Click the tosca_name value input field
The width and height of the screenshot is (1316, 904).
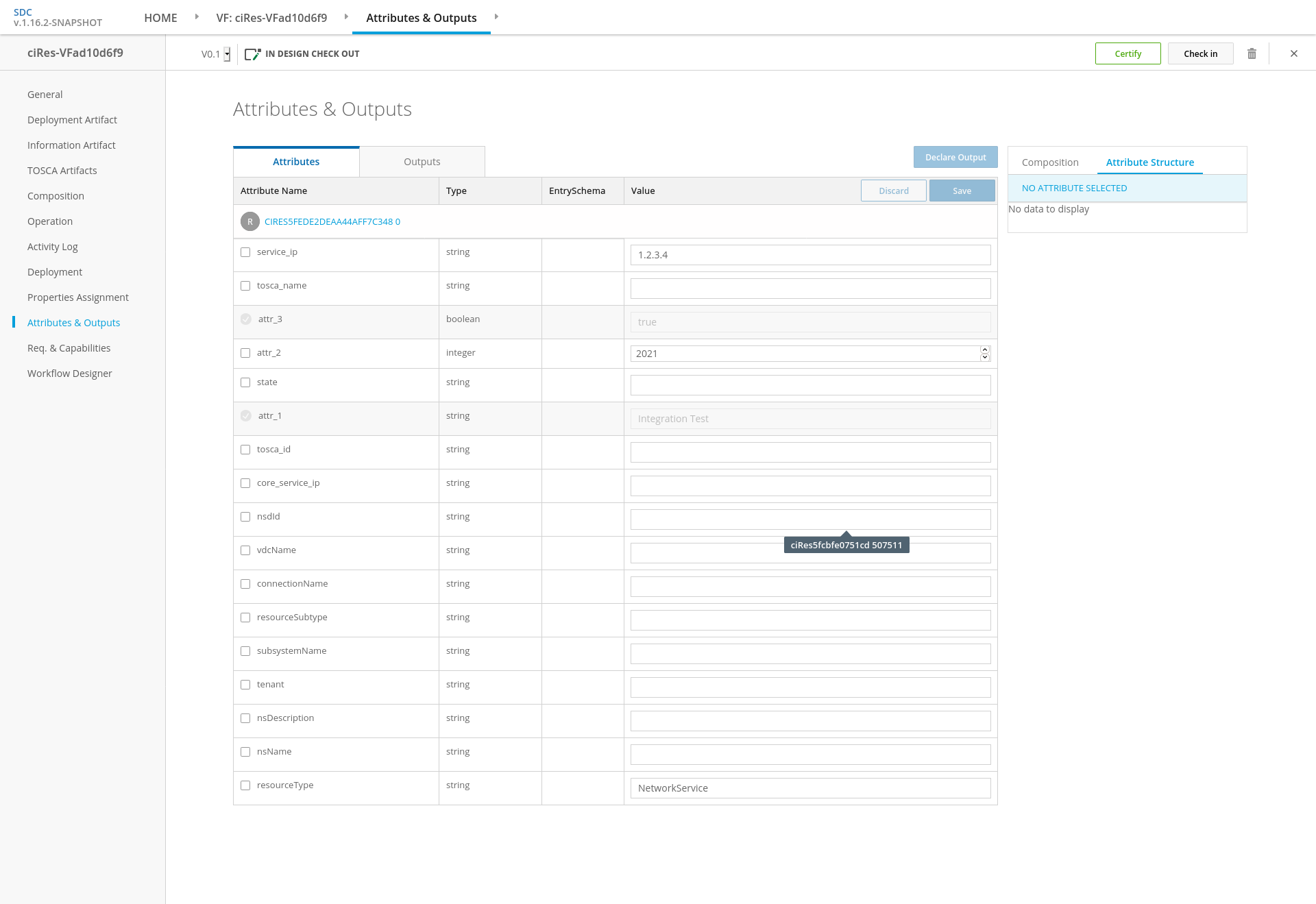click(x=810, y=289)
